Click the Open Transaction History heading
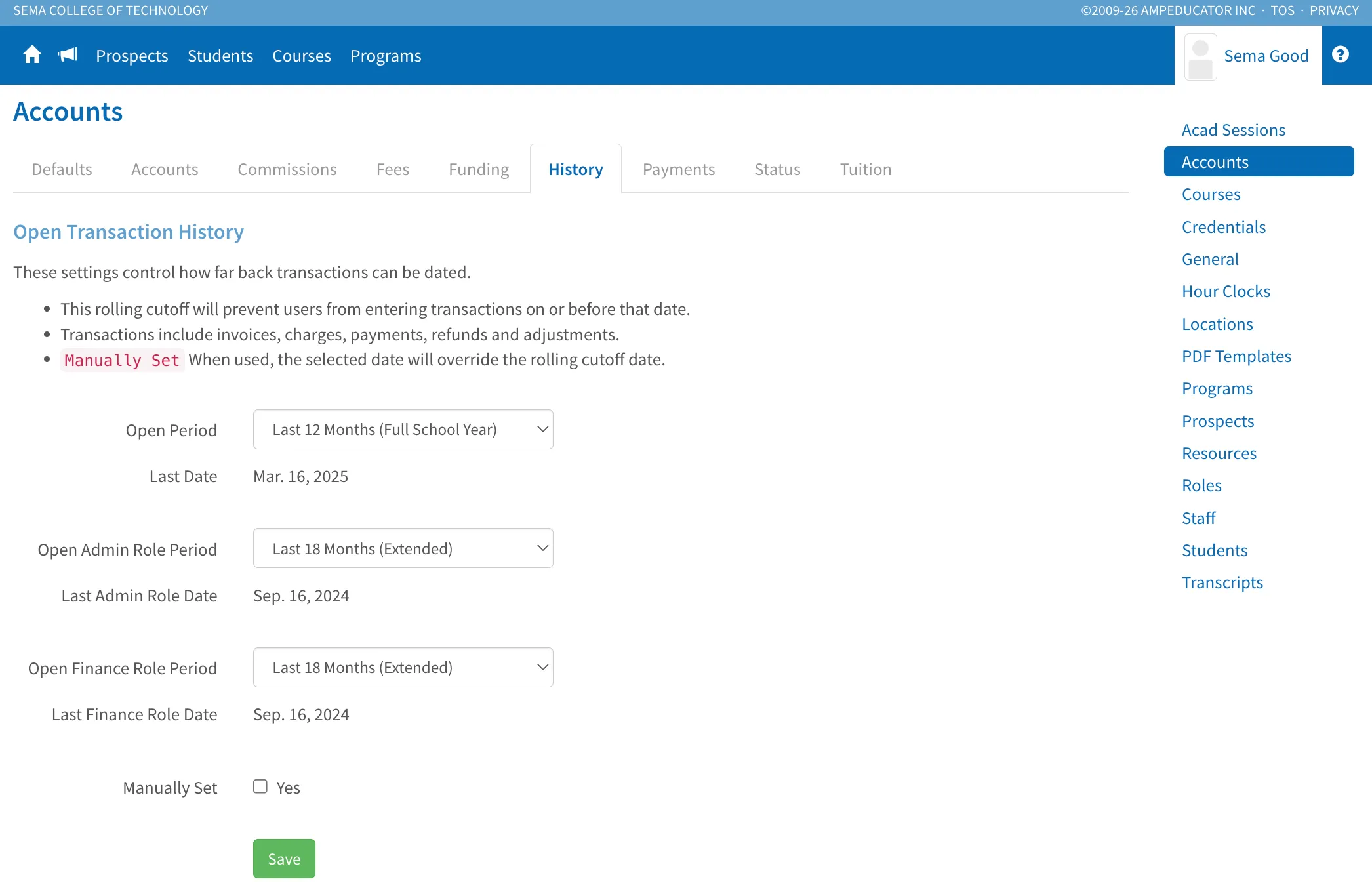 point(129,232)
